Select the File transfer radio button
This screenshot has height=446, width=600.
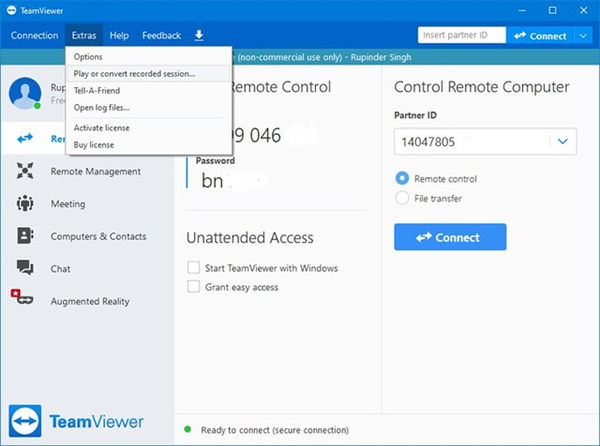click(402, 198)
